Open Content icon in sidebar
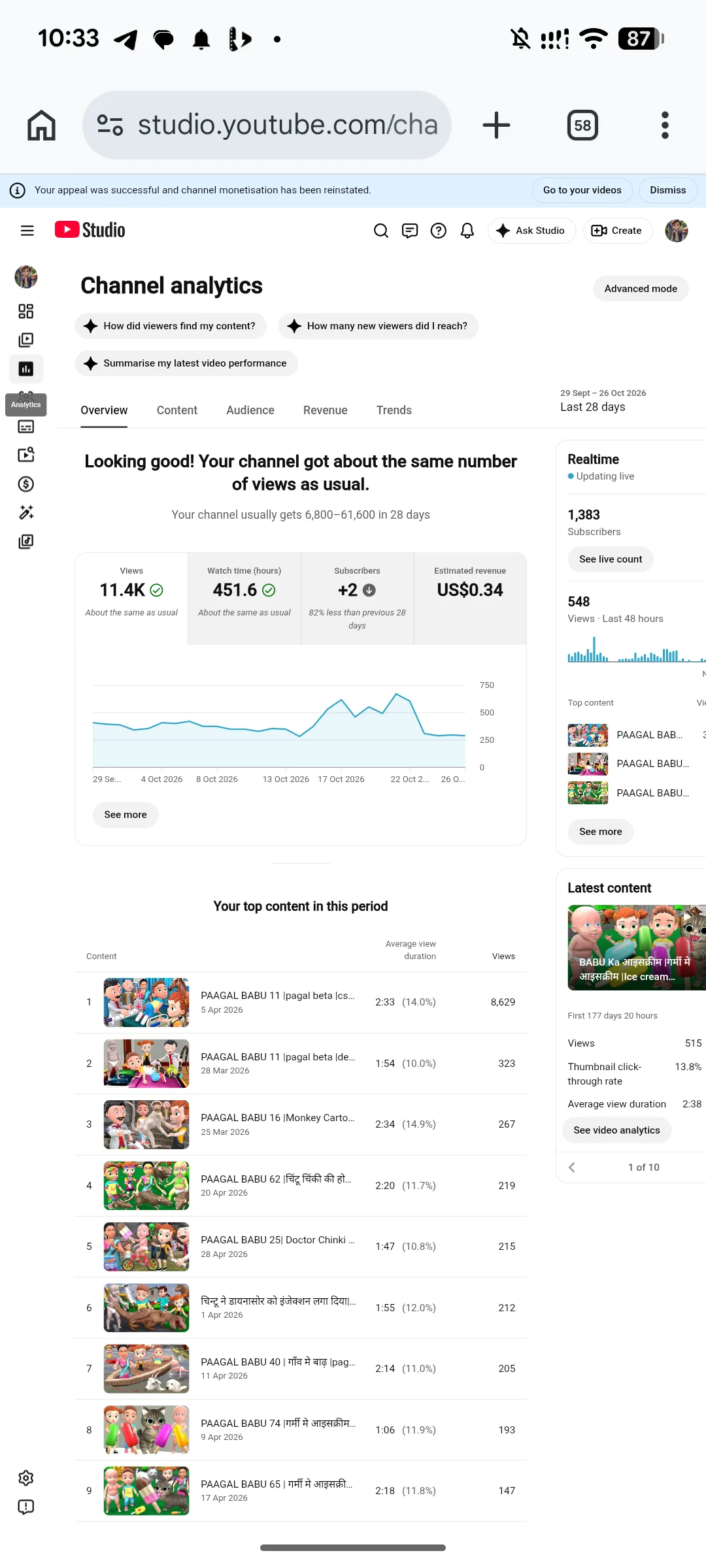 pyautogui.click(x=26, y=340)
